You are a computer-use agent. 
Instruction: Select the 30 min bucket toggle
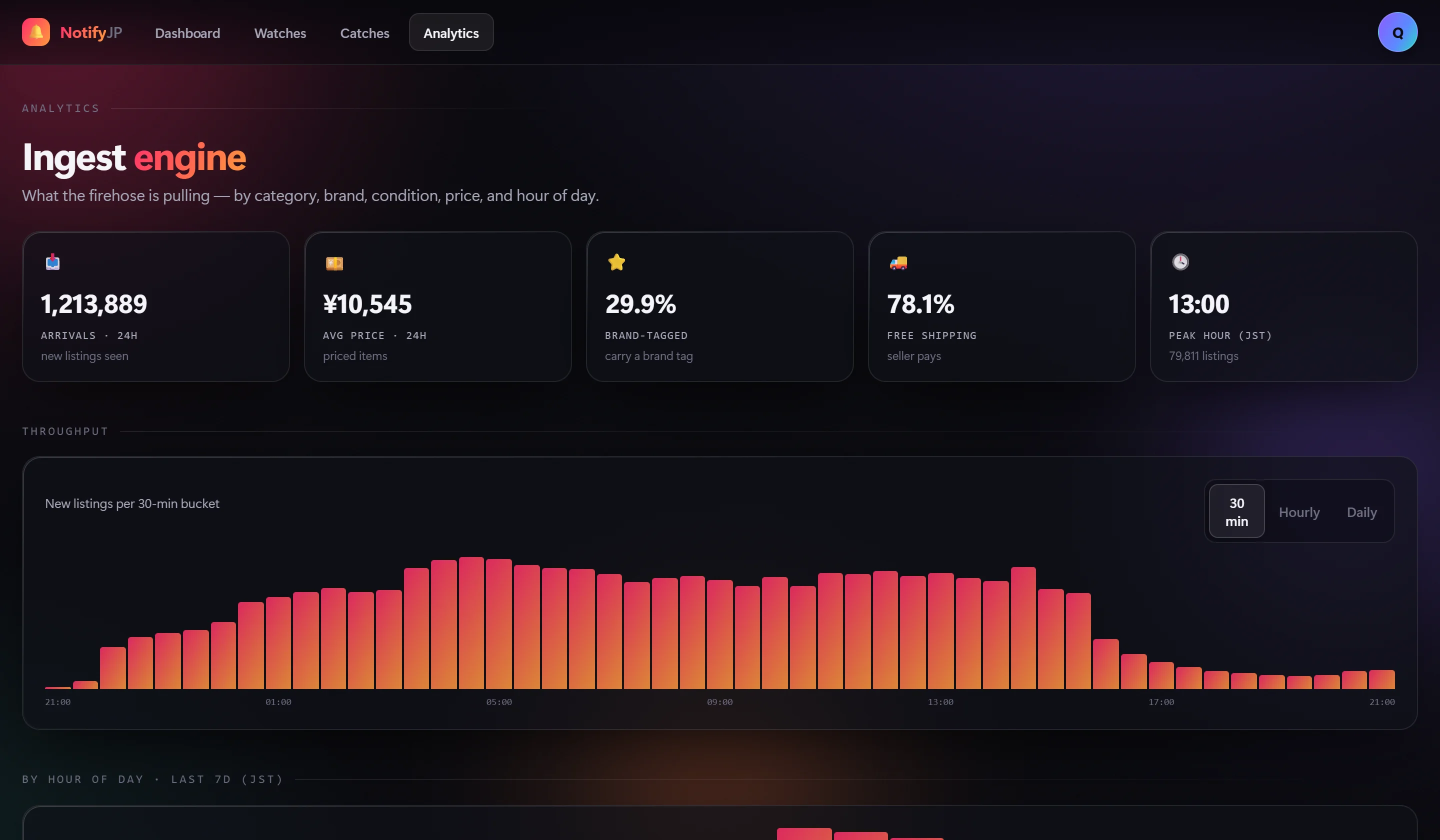point(1236,511)
